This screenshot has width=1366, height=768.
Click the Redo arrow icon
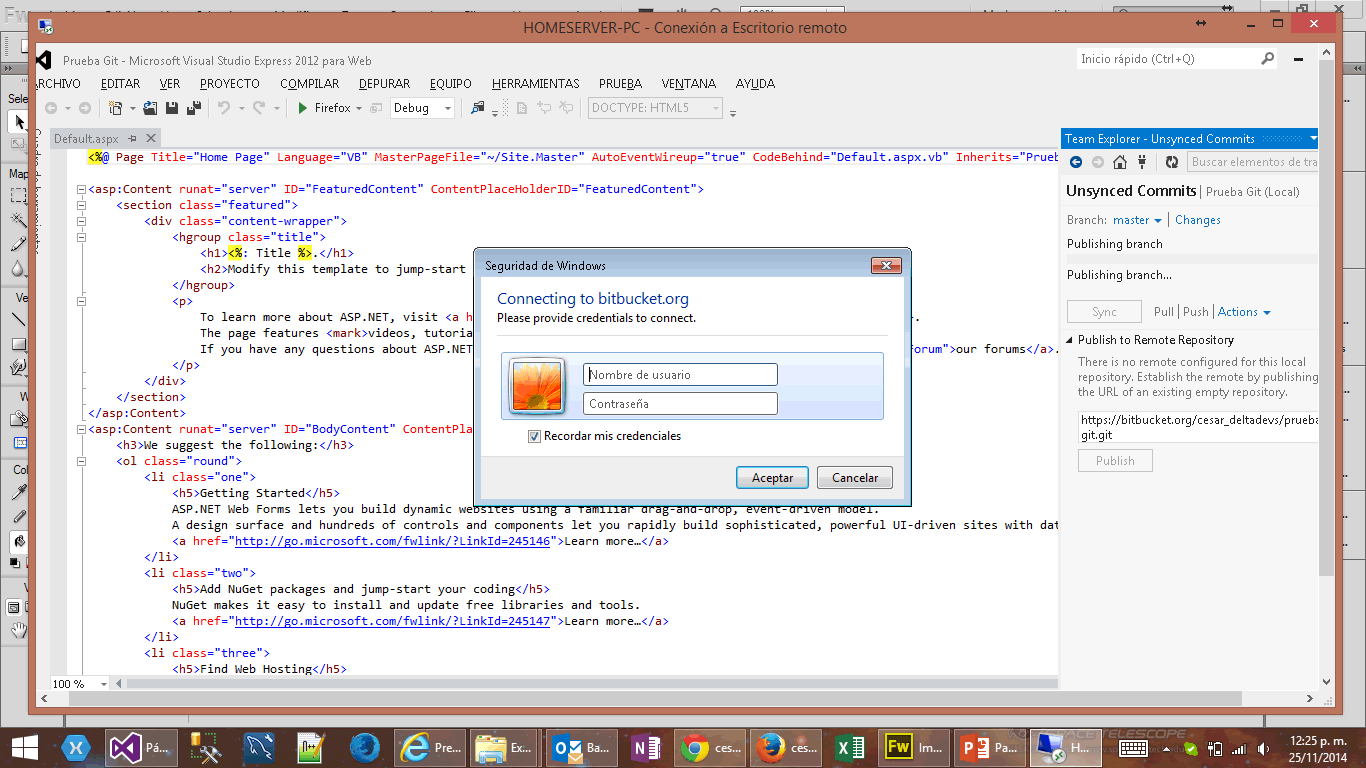coord(259,108)
